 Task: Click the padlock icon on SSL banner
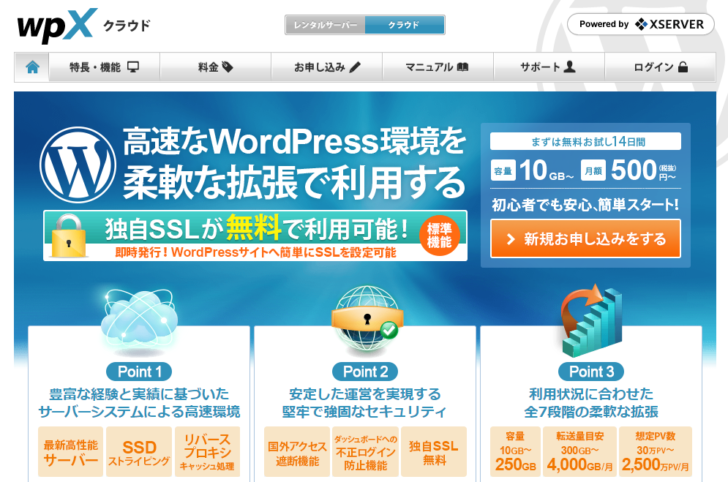(68, 236)
